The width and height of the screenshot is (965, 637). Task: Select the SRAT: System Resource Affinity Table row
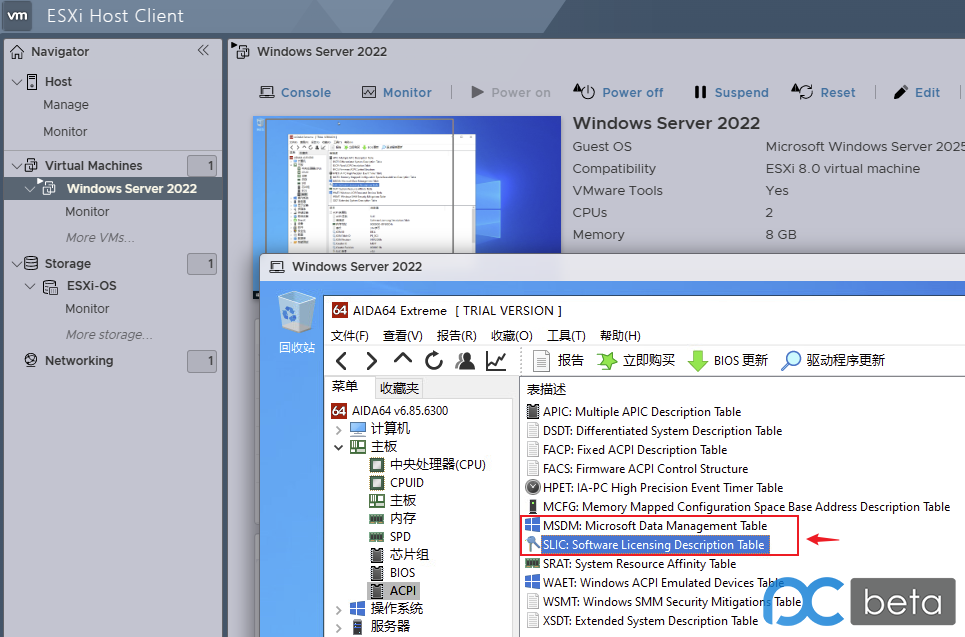click(631, 564)
